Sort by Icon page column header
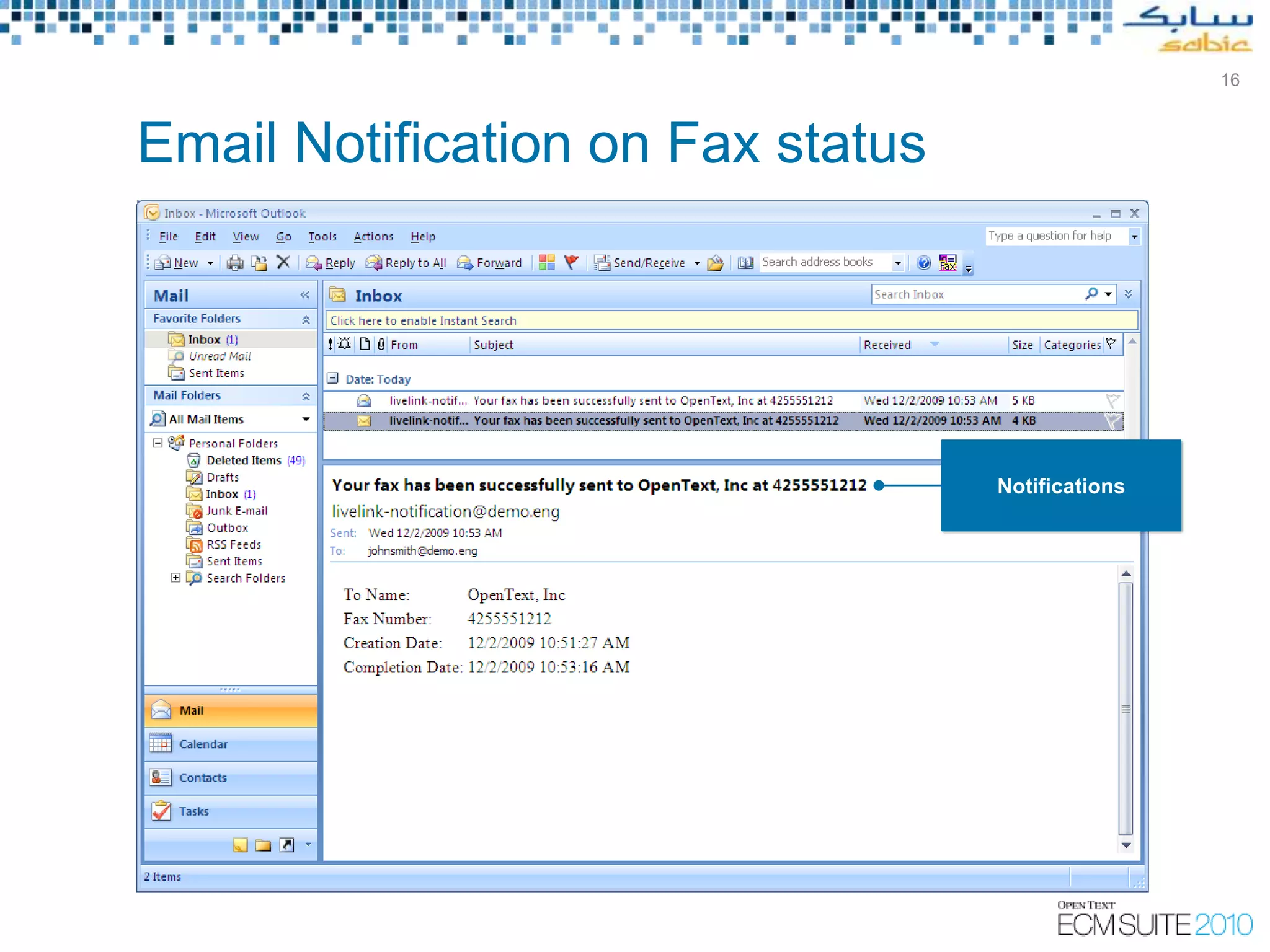 (365, 344)
